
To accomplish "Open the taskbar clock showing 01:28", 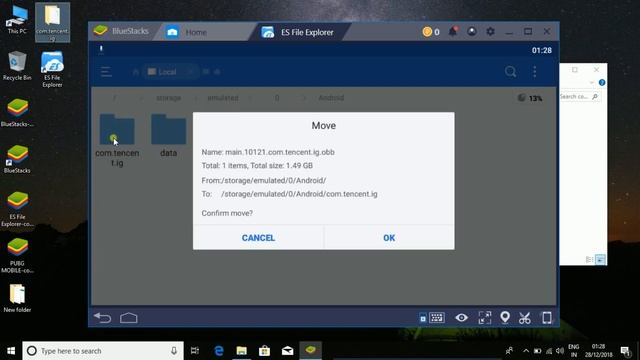I will point(598,351).
